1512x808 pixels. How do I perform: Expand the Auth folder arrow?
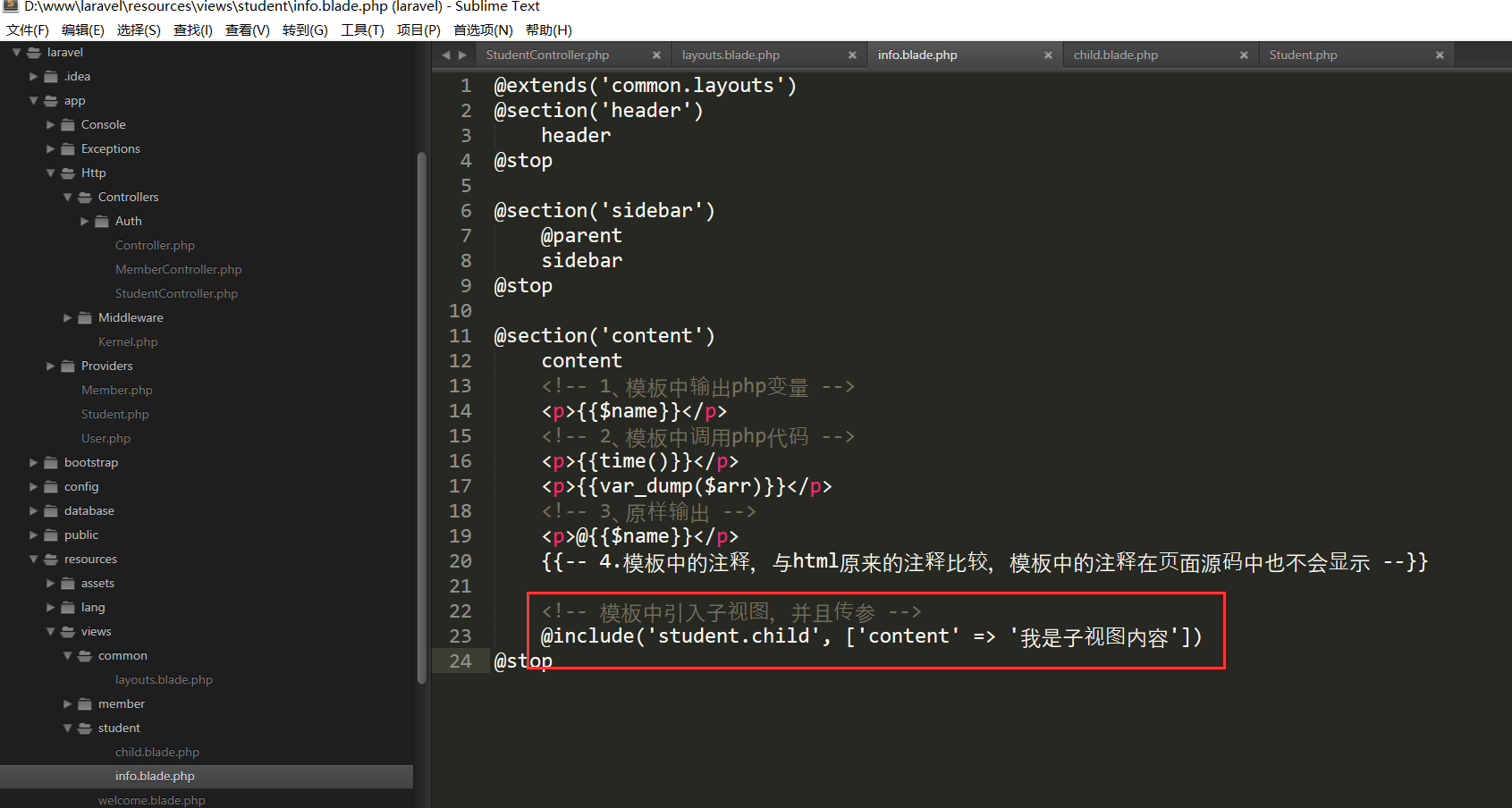(85, 222)
